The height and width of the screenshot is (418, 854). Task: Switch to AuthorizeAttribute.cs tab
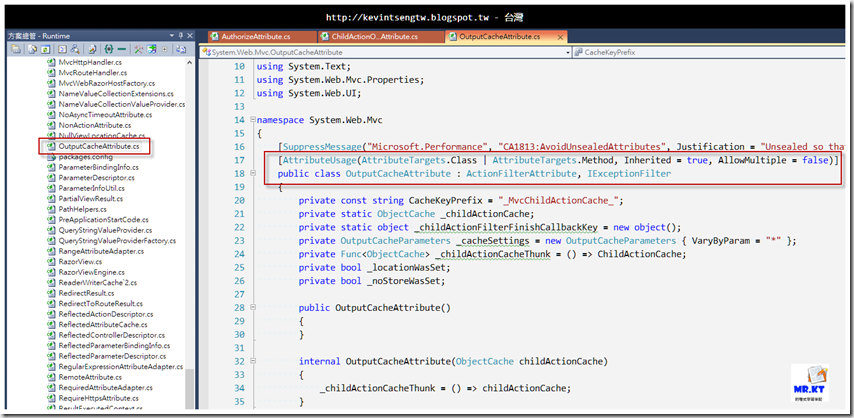262,37
